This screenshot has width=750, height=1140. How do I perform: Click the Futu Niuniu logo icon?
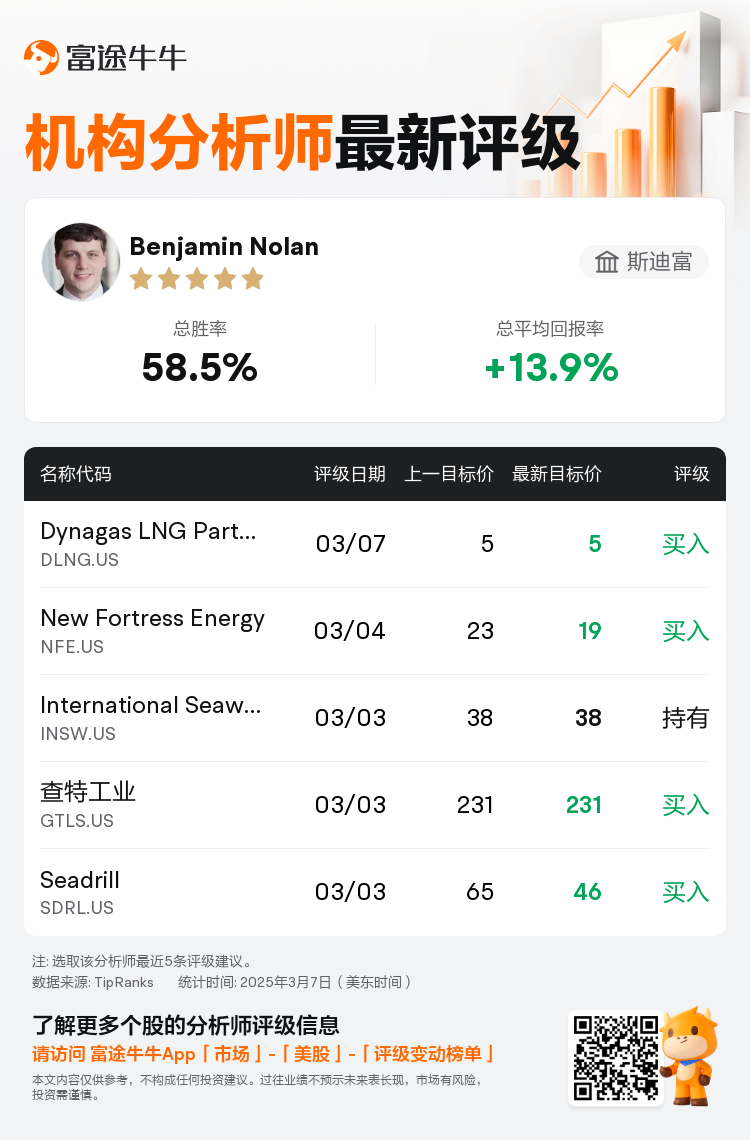click(41, 57)
